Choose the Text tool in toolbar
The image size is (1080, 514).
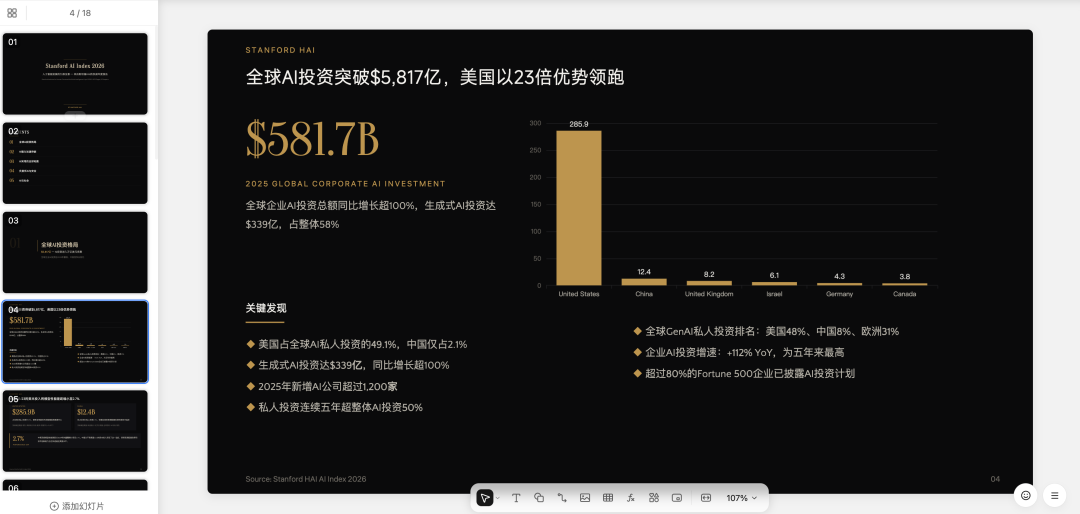pyautogui.click(x=517, y=498)
